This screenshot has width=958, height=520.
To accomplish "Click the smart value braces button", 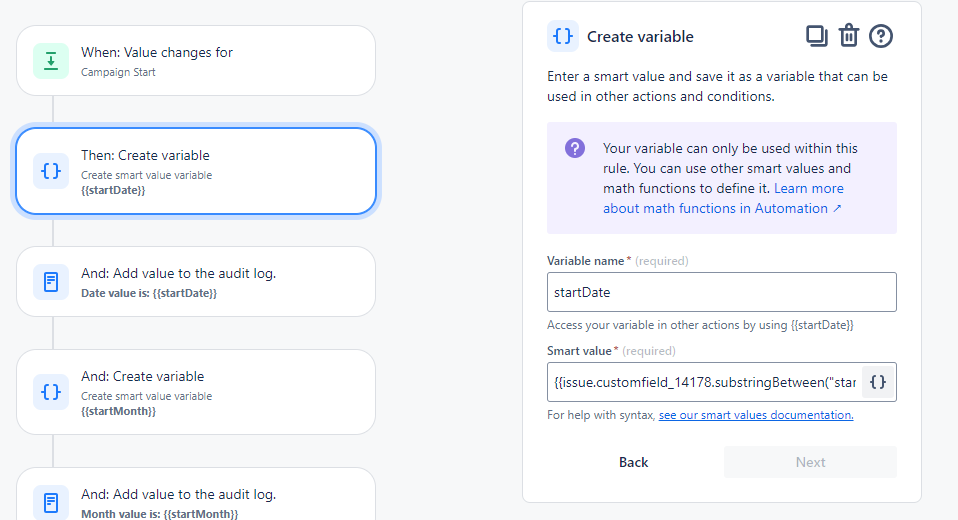I will (x=877, y=382).
